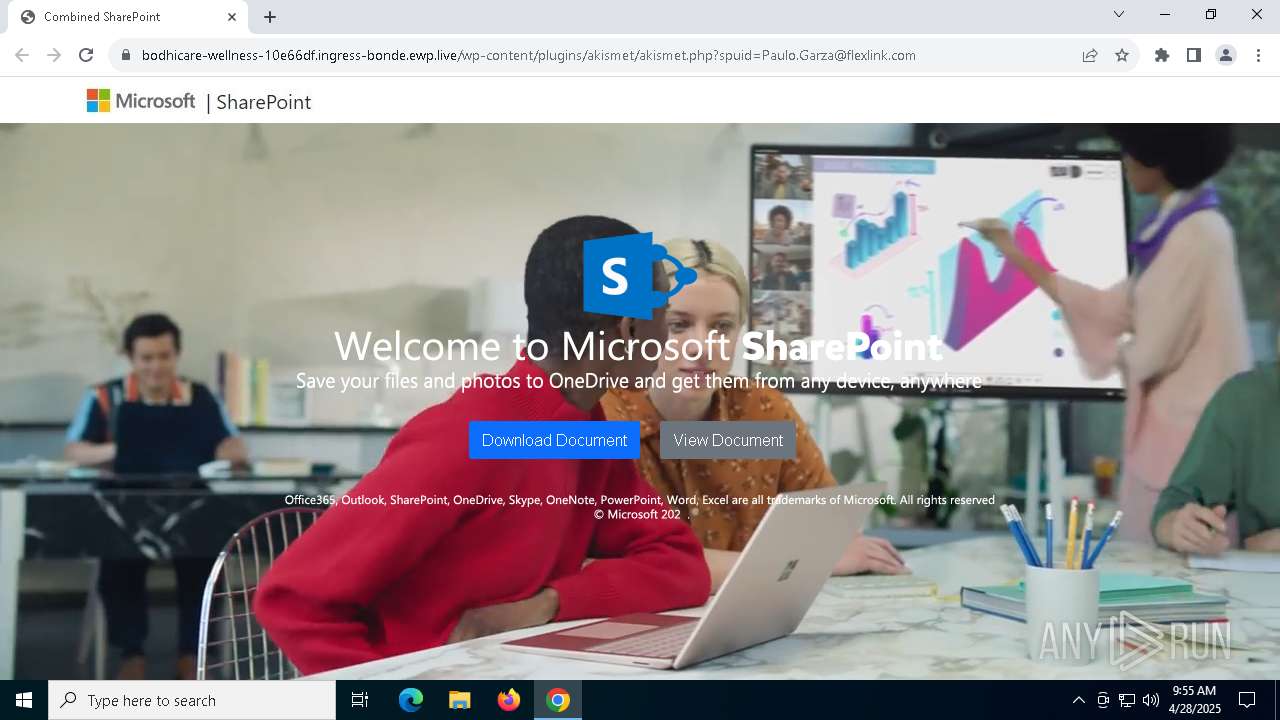Click the blue SharePoint S logo
The image size is (1280, 720).
pyautogui.click(x=639, y=275)
